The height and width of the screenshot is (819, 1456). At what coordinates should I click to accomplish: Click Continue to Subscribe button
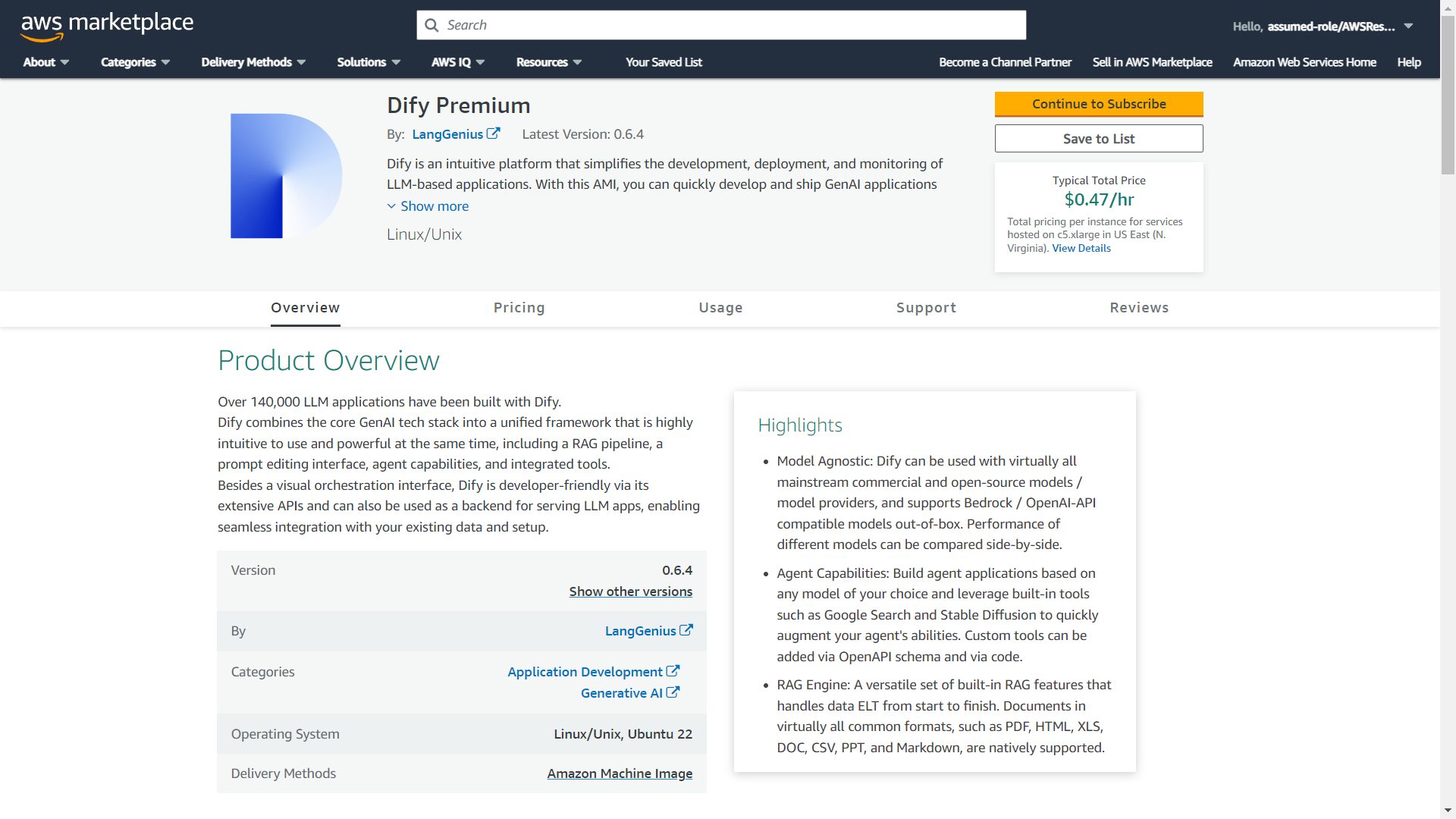[1099, 104]
